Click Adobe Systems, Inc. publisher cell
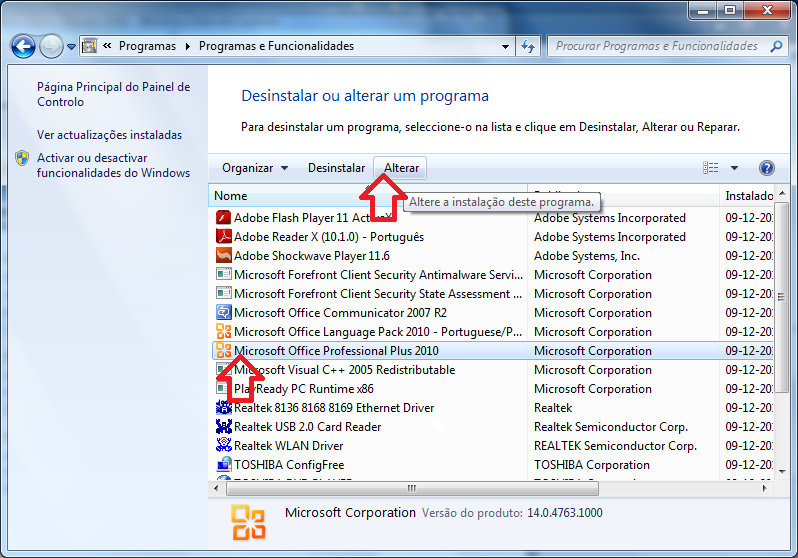The width and height of the screenshot is (798, 558). (x=587, y=256)
